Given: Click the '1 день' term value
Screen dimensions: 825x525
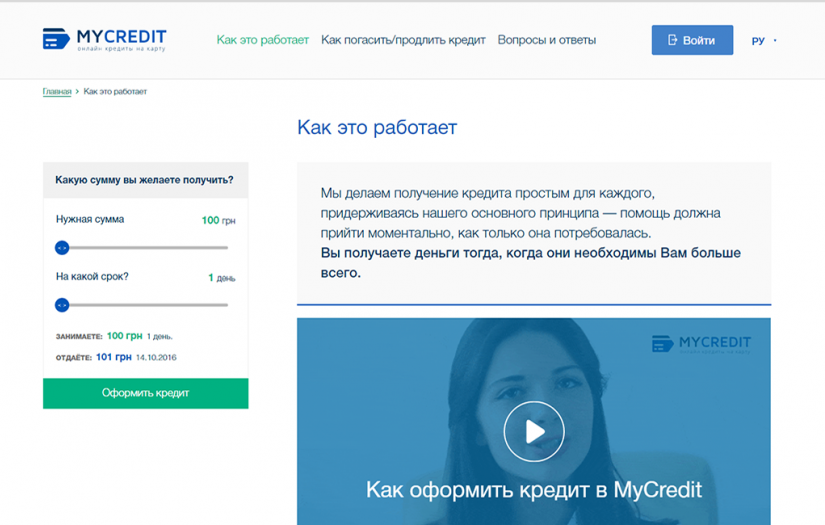Looking at the screenshot, I should click(x=222, y=278).
